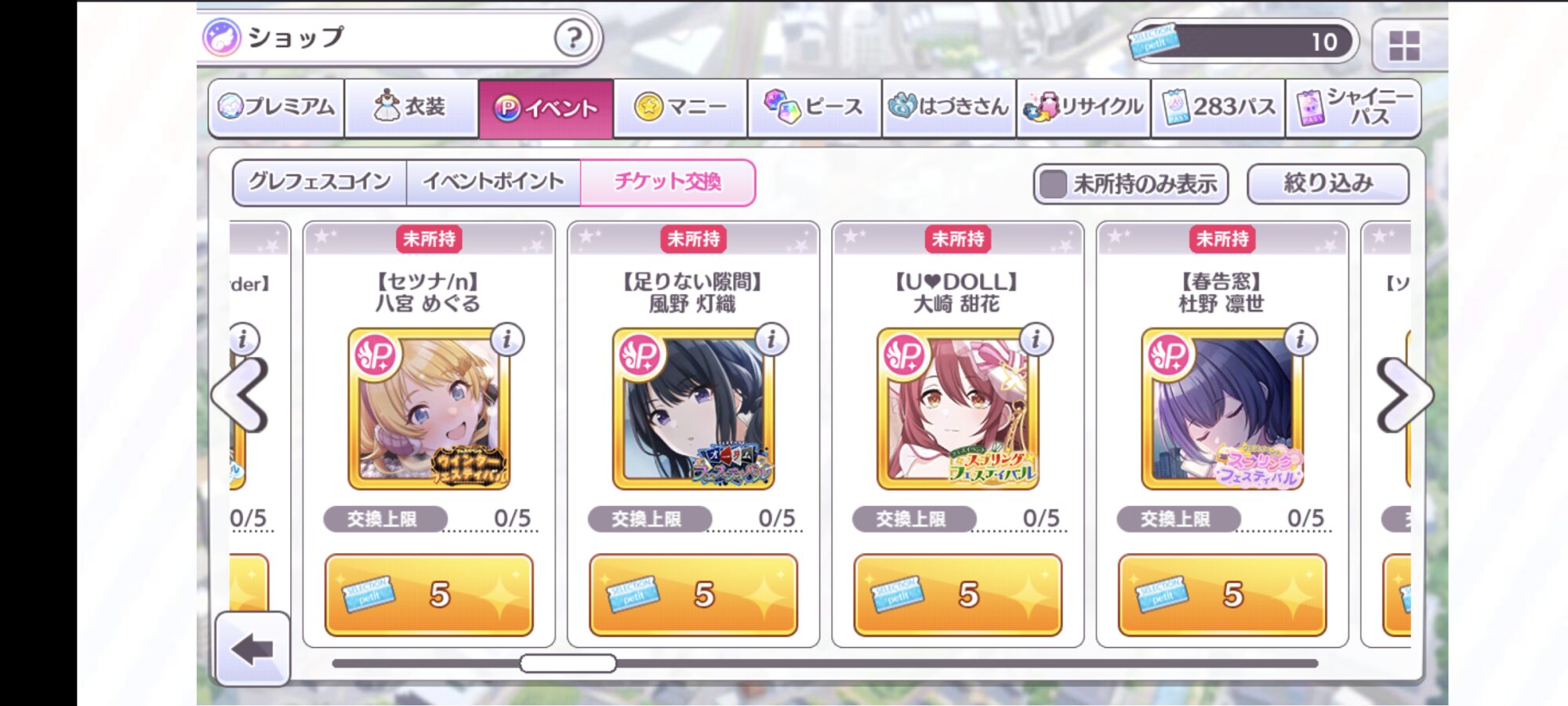Click the horizontal scrollbar thumb

click(568, 664)
